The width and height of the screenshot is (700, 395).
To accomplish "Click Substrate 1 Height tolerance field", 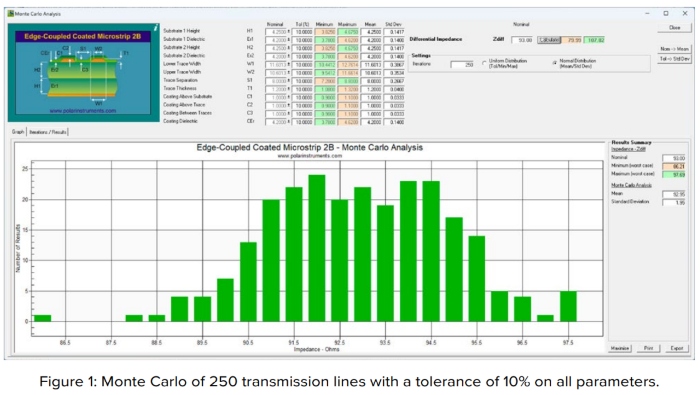I will click(304, 32).
